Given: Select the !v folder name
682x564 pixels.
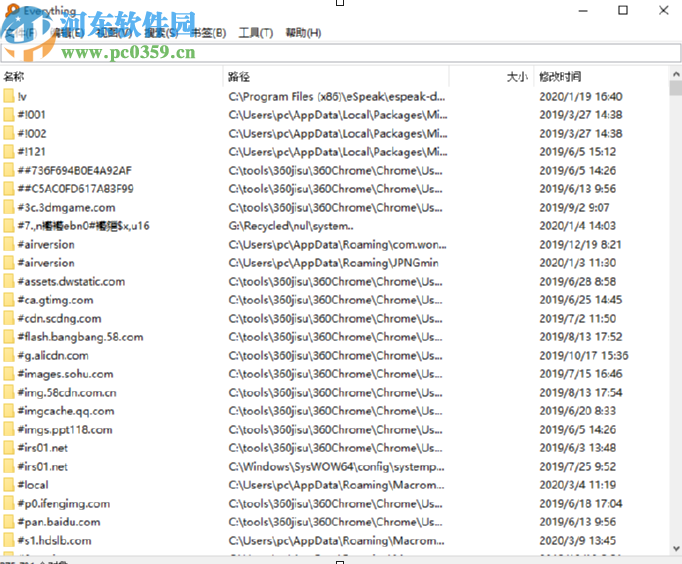Looking at the screenshot, I should tap(22, 97).
